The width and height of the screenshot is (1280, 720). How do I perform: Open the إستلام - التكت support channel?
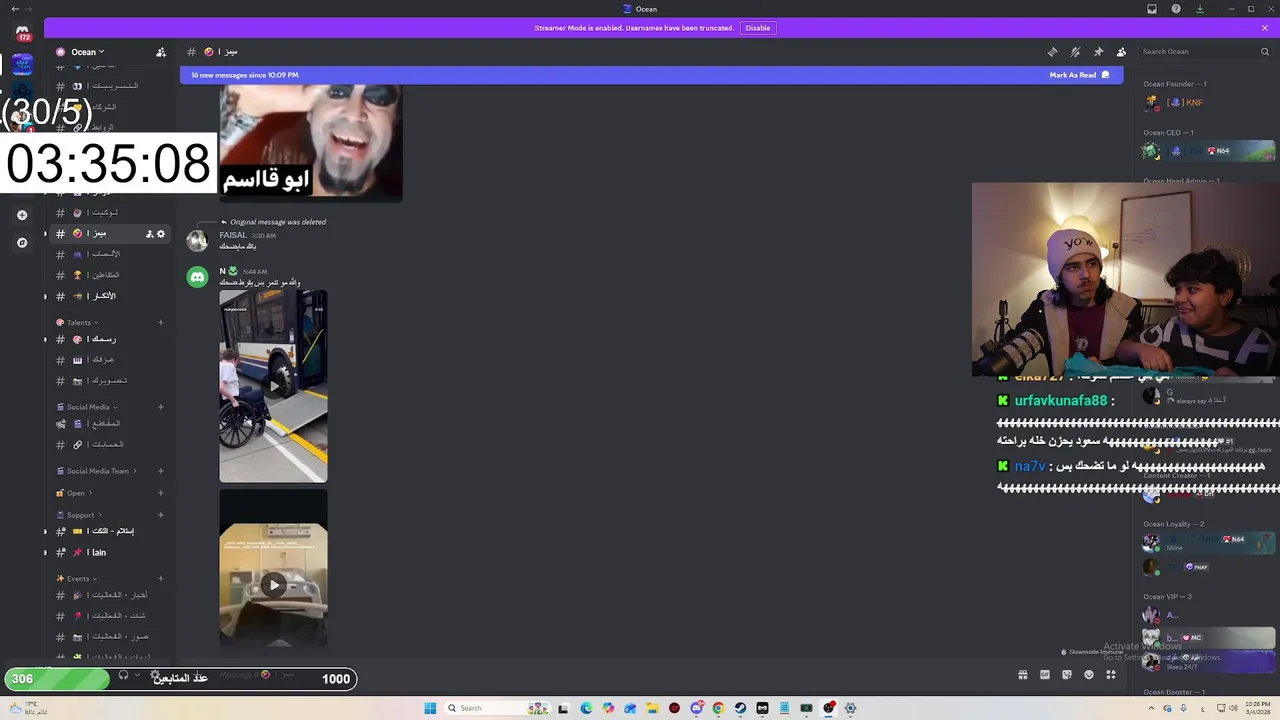110,531
